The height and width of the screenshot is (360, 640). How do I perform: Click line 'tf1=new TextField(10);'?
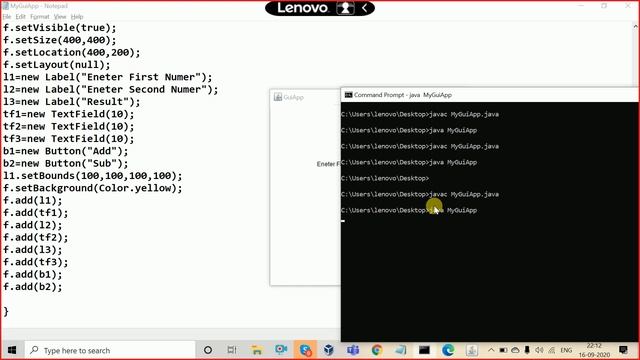tap(69, 114)
